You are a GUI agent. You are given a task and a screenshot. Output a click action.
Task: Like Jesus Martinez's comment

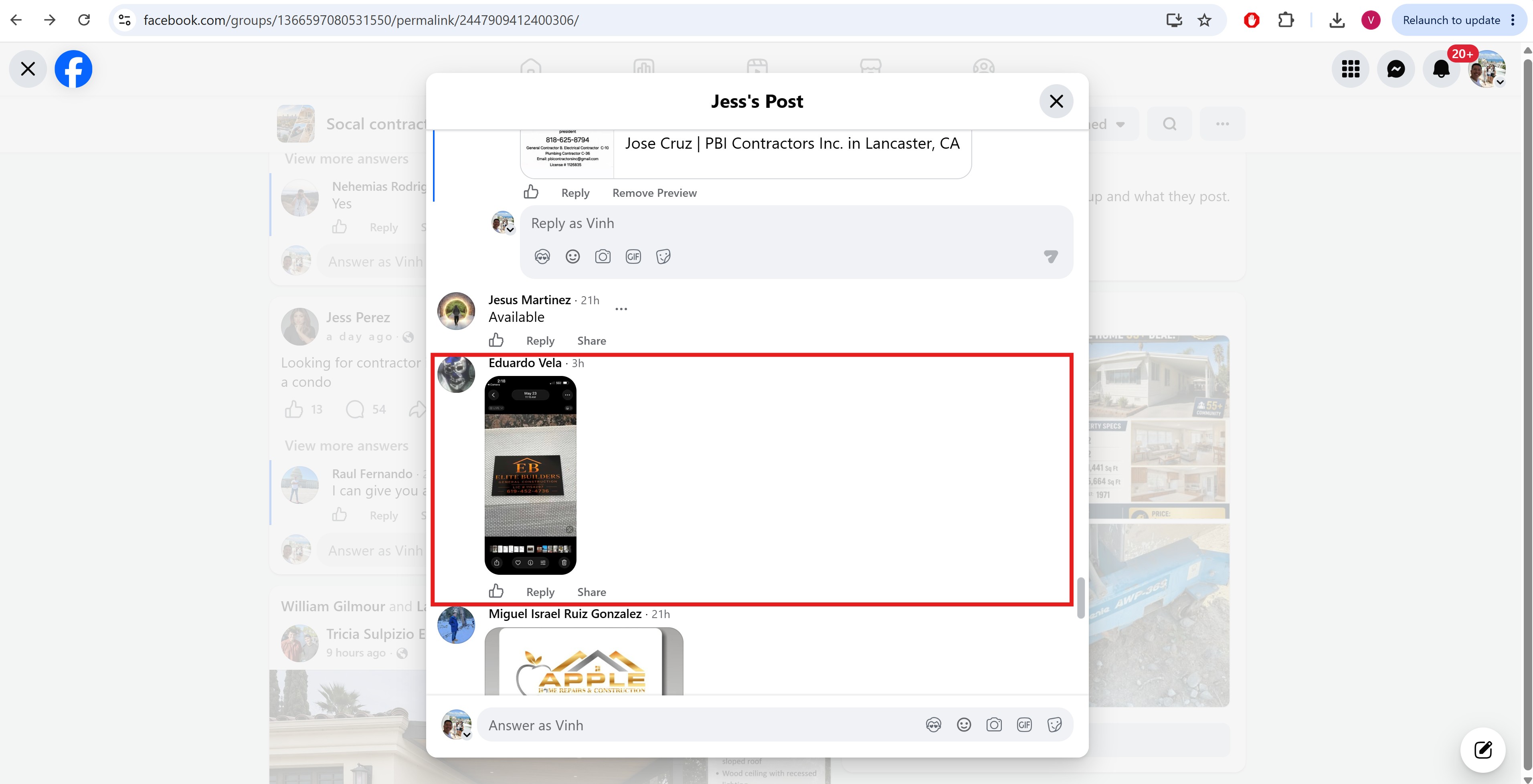pyautogui.click(x=496, y=340)
